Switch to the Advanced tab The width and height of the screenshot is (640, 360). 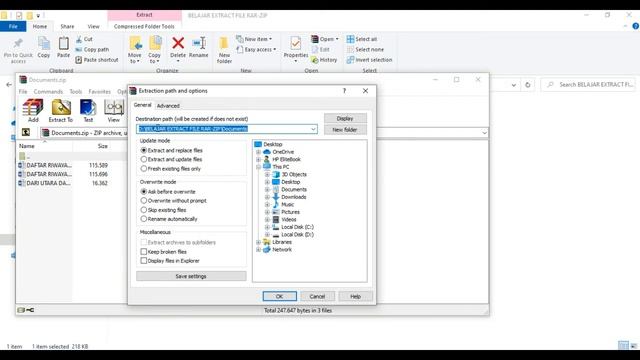coord(168,106)
